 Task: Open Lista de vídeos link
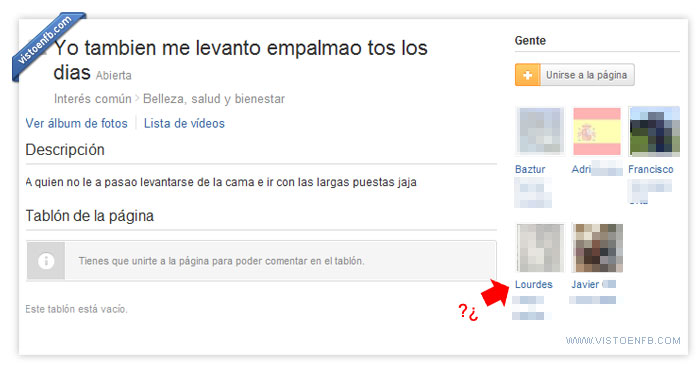184,123
